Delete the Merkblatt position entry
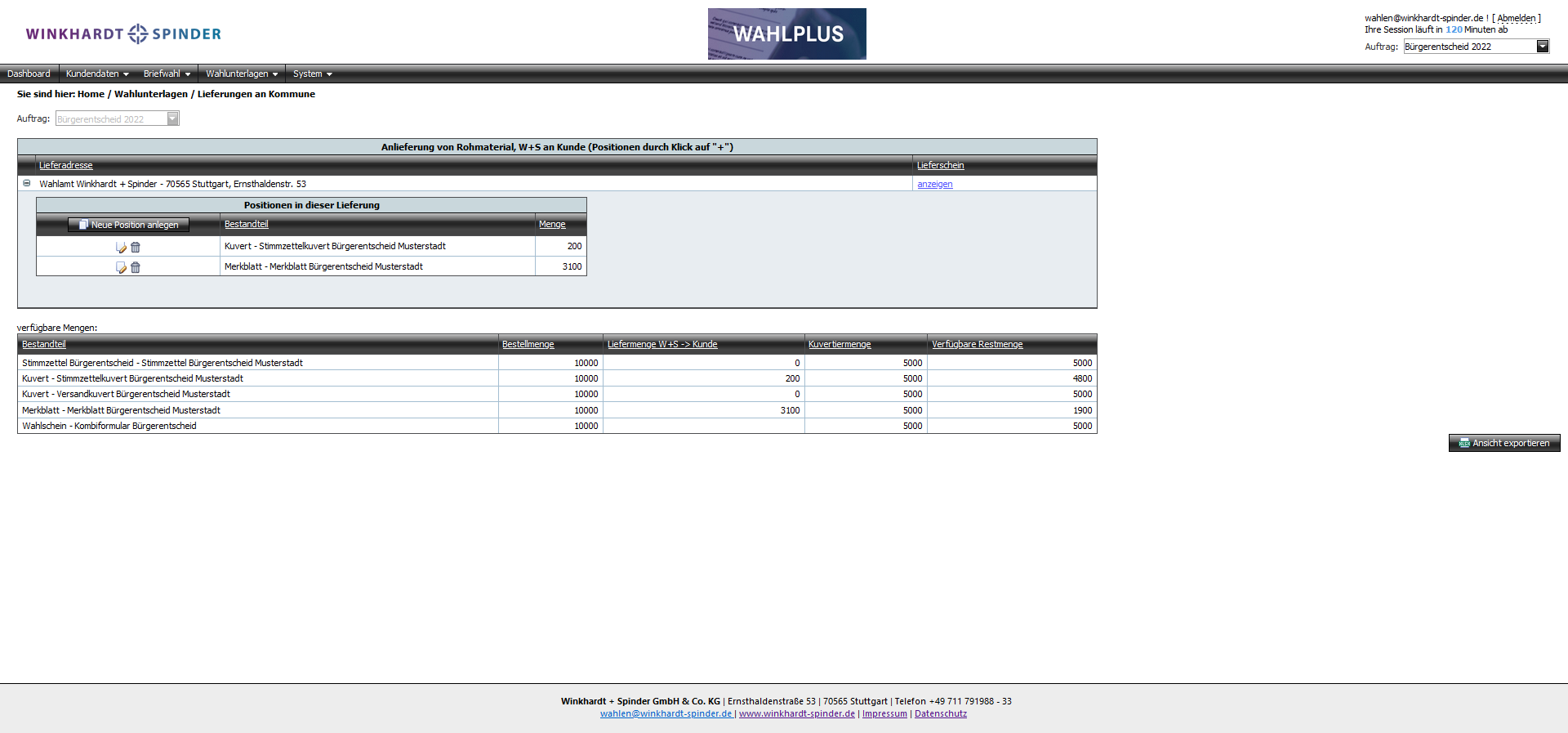Image resolution: width=1568 pixels, height=733 pixels. [x=136, y=267]
